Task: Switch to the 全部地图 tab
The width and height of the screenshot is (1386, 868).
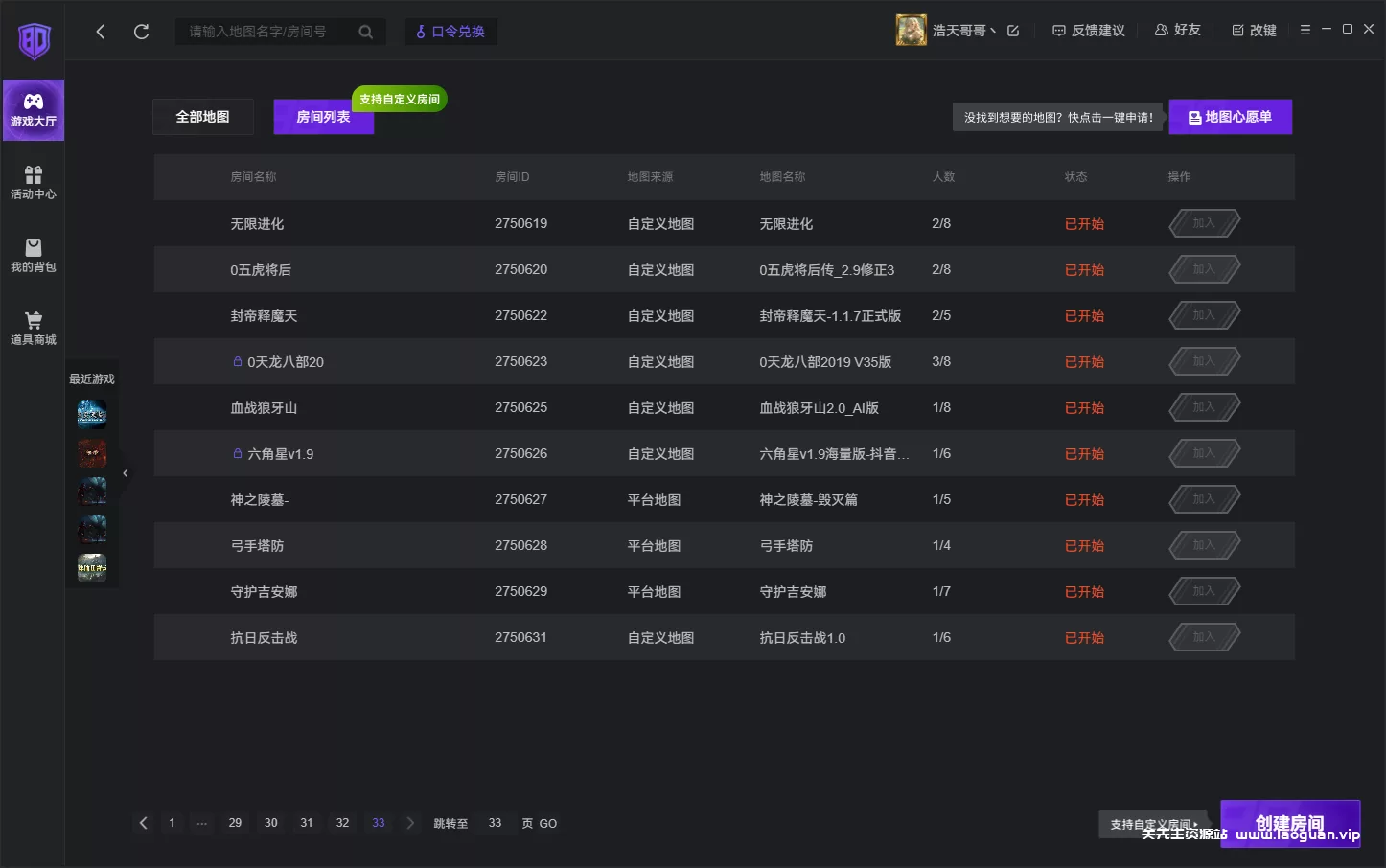Action: coord(202,116)
